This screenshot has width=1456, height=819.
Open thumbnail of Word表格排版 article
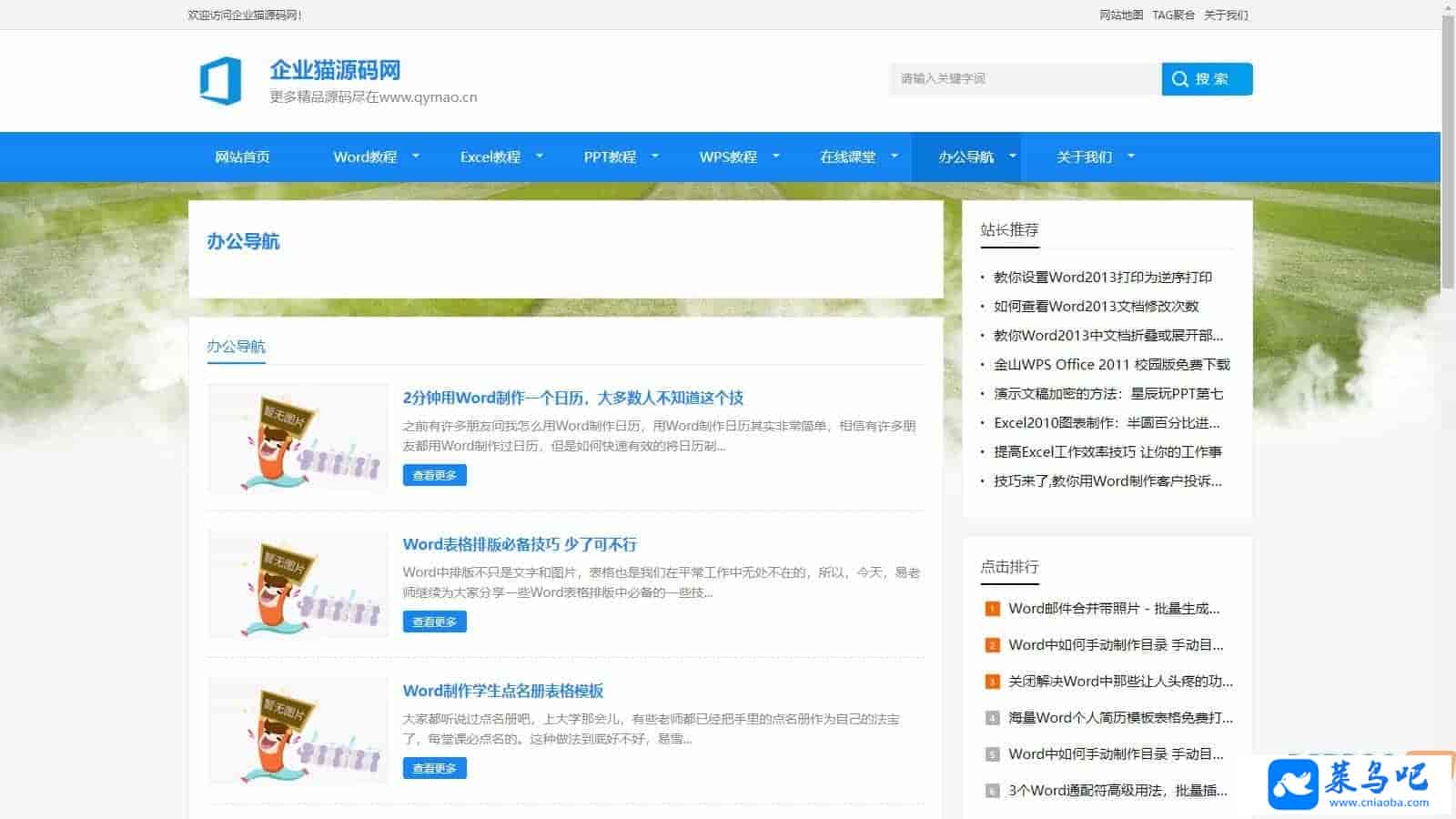(x=298, y=585)
